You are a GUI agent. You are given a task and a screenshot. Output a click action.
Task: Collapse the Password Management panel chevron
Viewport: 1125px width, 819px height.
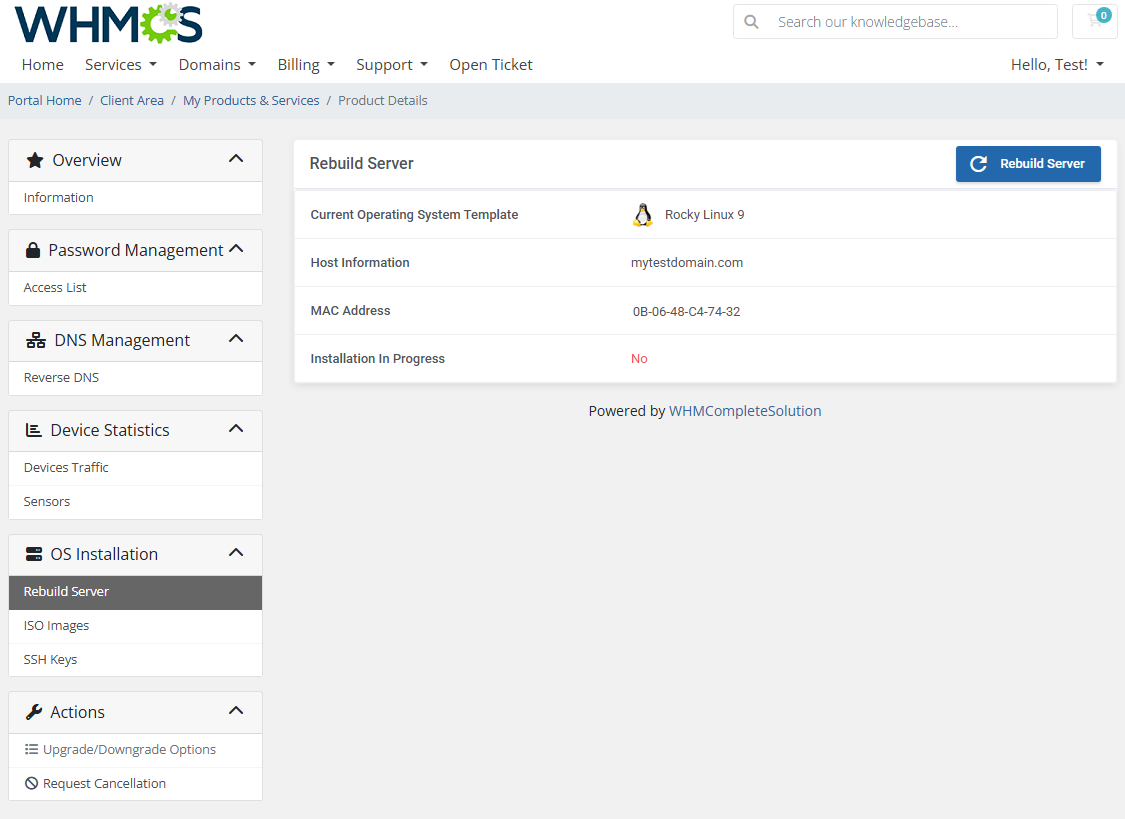click(x=236, y=249)
